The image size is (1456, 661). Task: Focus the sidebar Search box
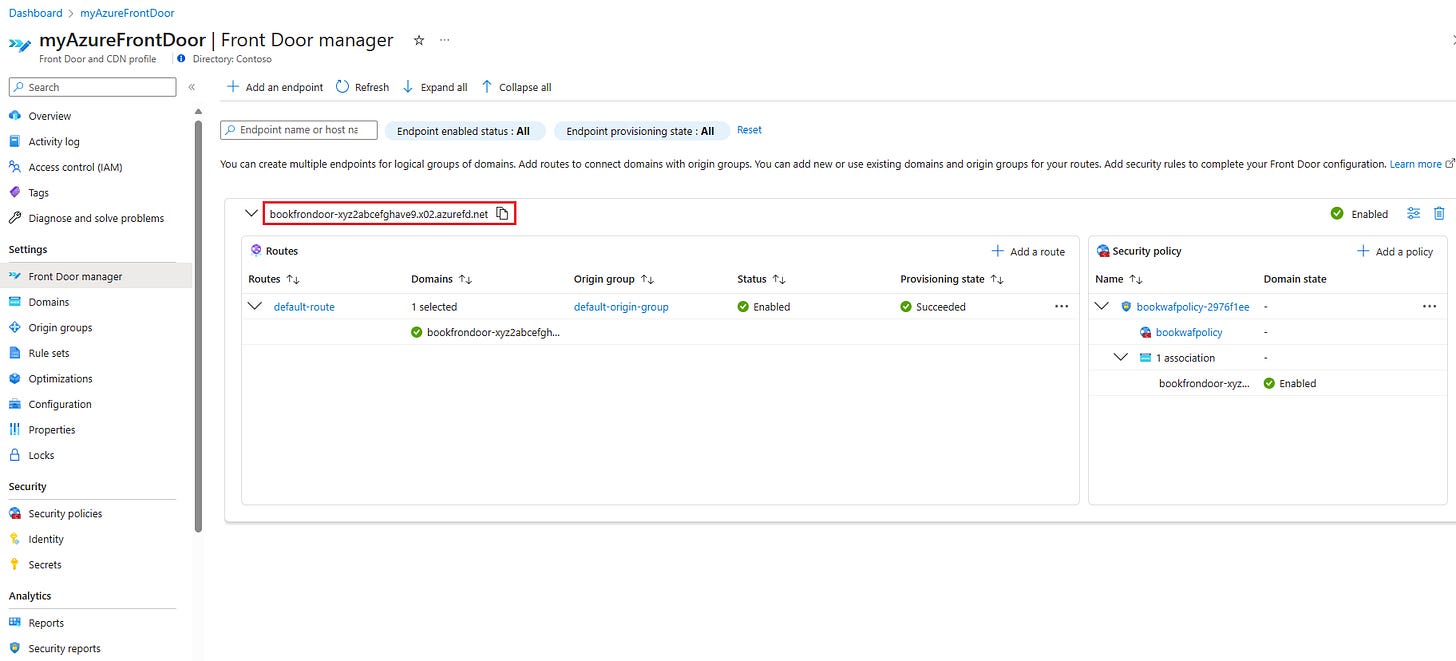pyautogui.click(x=92, y=87)
